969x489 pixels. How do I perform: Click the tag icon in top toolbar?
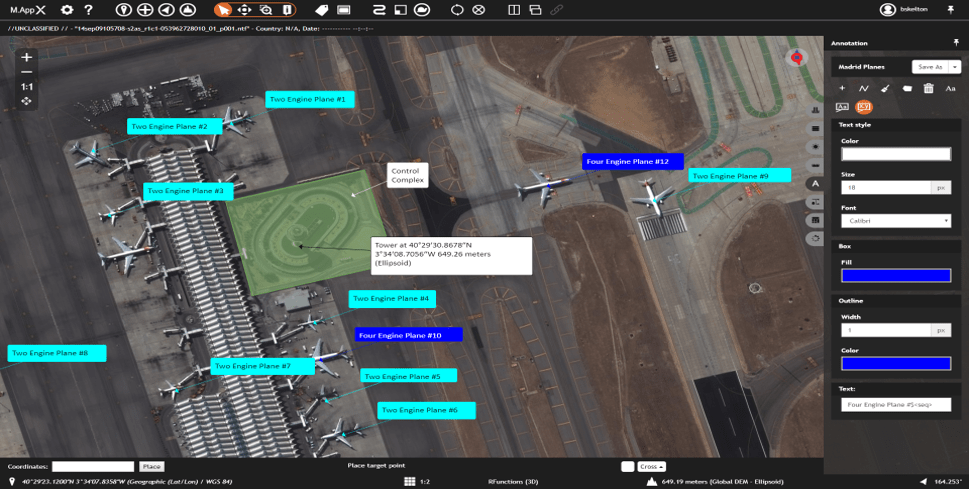(x=321, y=9)
